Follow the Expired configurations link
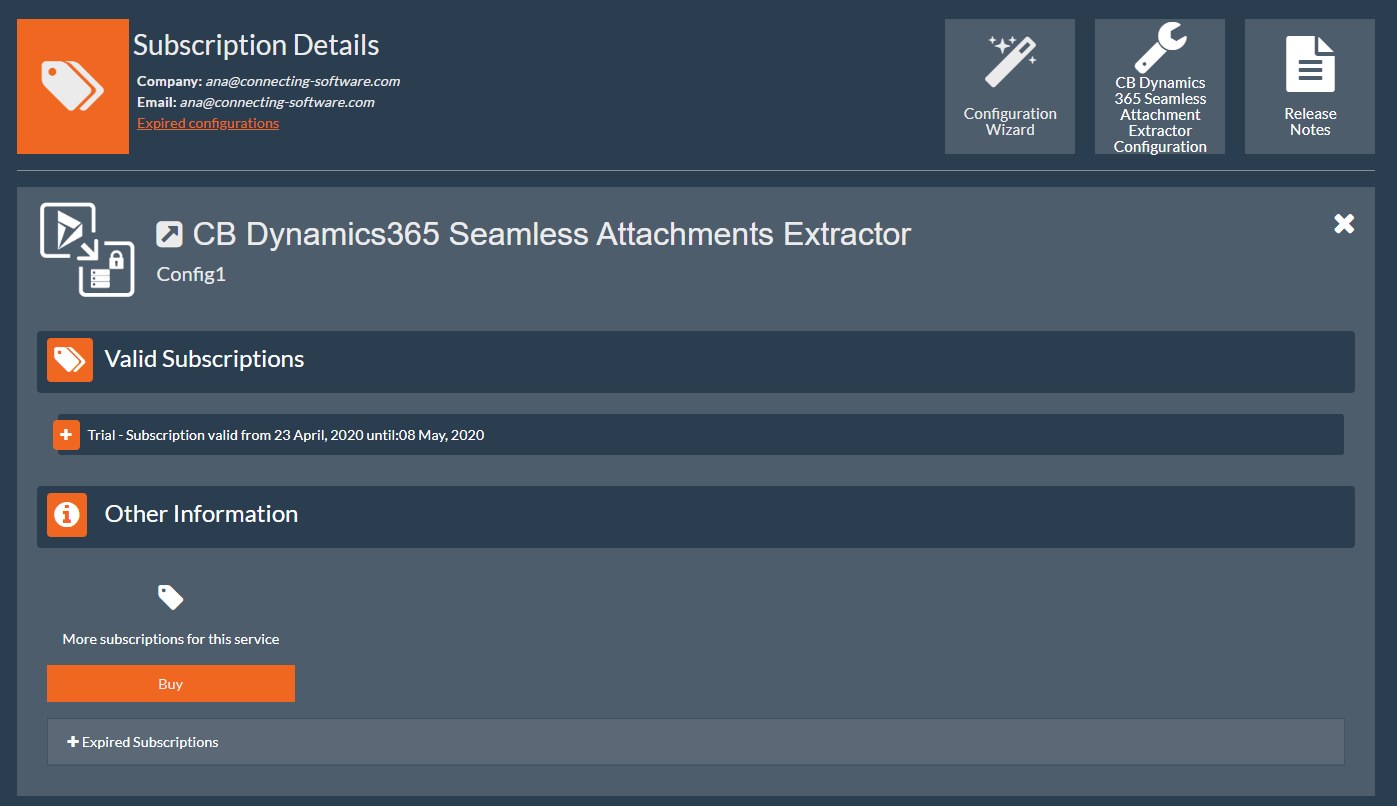This screenshot has height=806, width=1397. click(208, 123)
